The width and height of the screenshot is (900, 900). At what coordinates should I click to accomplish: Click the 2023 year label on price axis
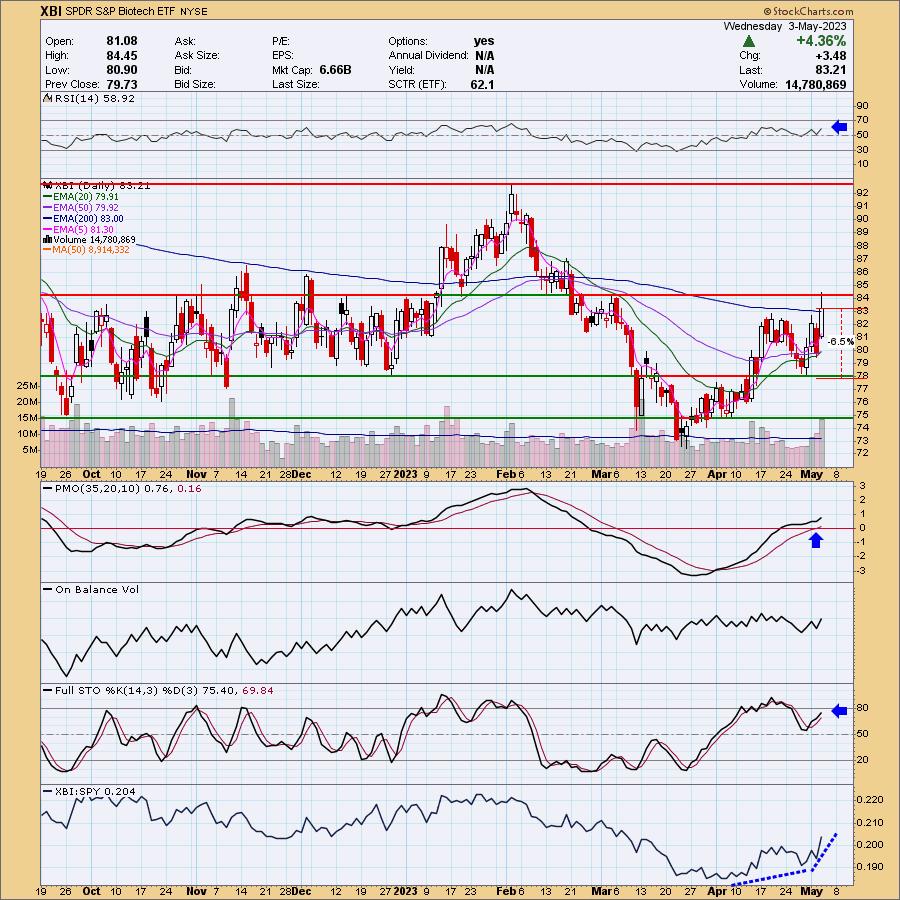pyautogui.click(x=406, y=474)
